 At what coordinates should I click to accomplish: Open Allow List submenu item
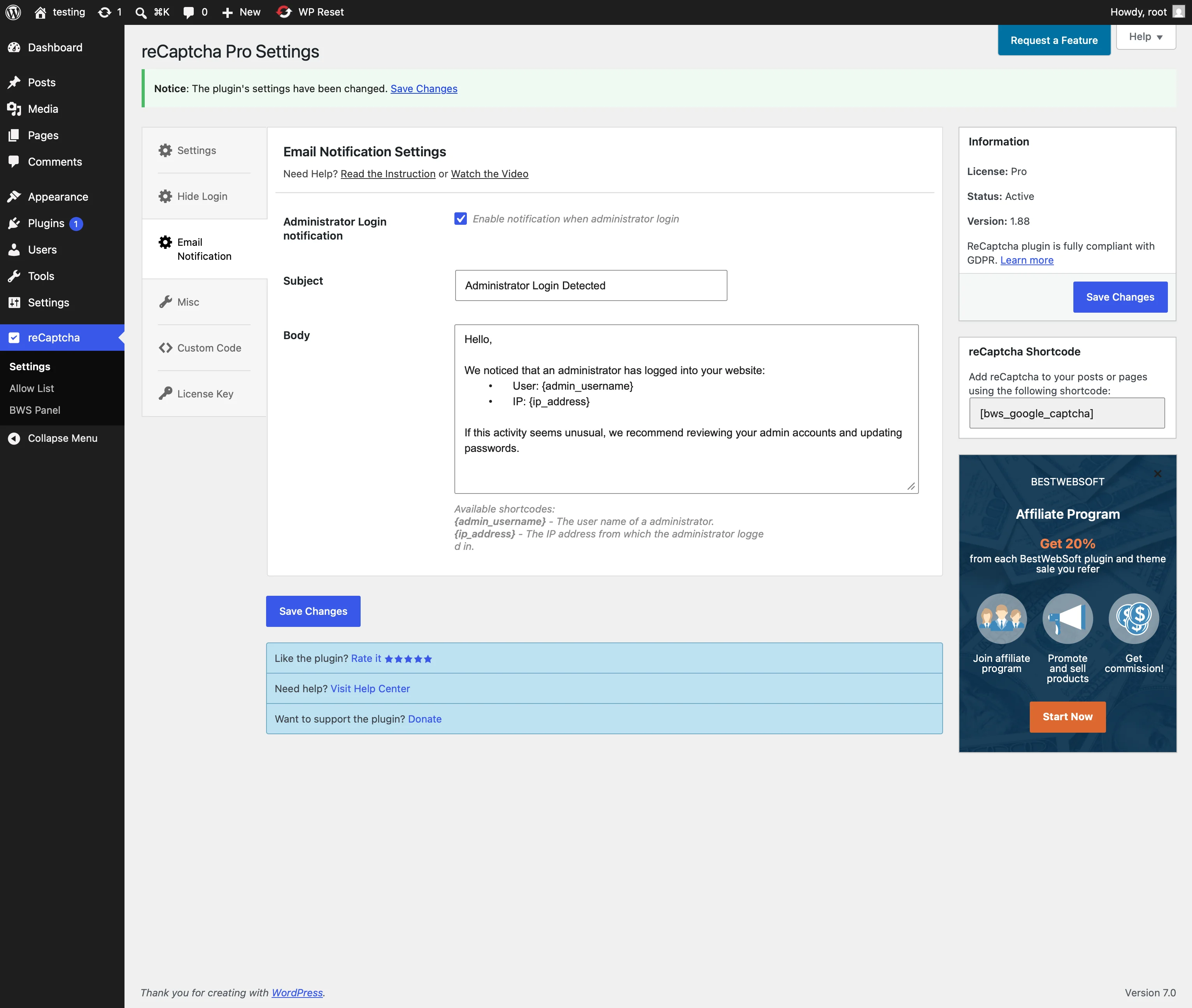click(32, 388)
